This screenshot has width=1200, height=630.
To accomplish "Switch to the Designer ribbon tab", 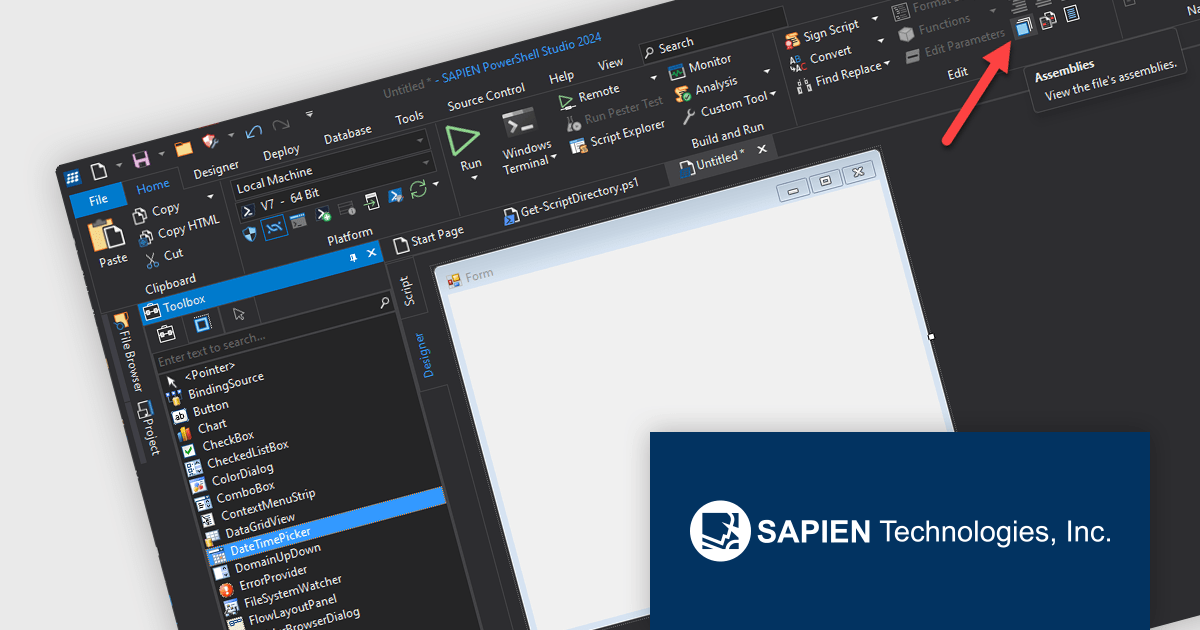I will coord(216,167).
